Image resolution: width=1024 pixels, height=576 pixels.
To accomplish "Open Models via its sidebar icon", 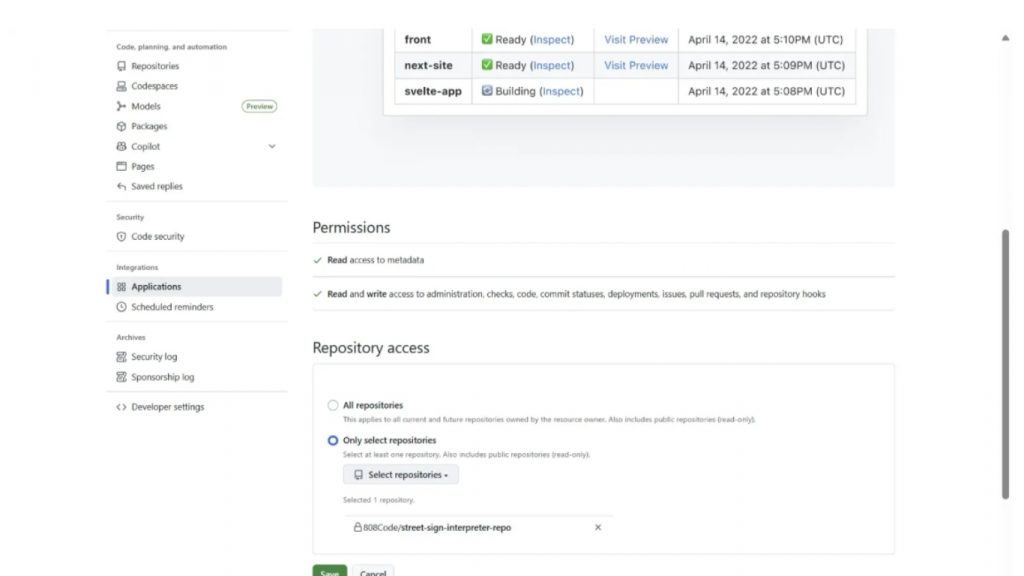I will click(121, 106).
